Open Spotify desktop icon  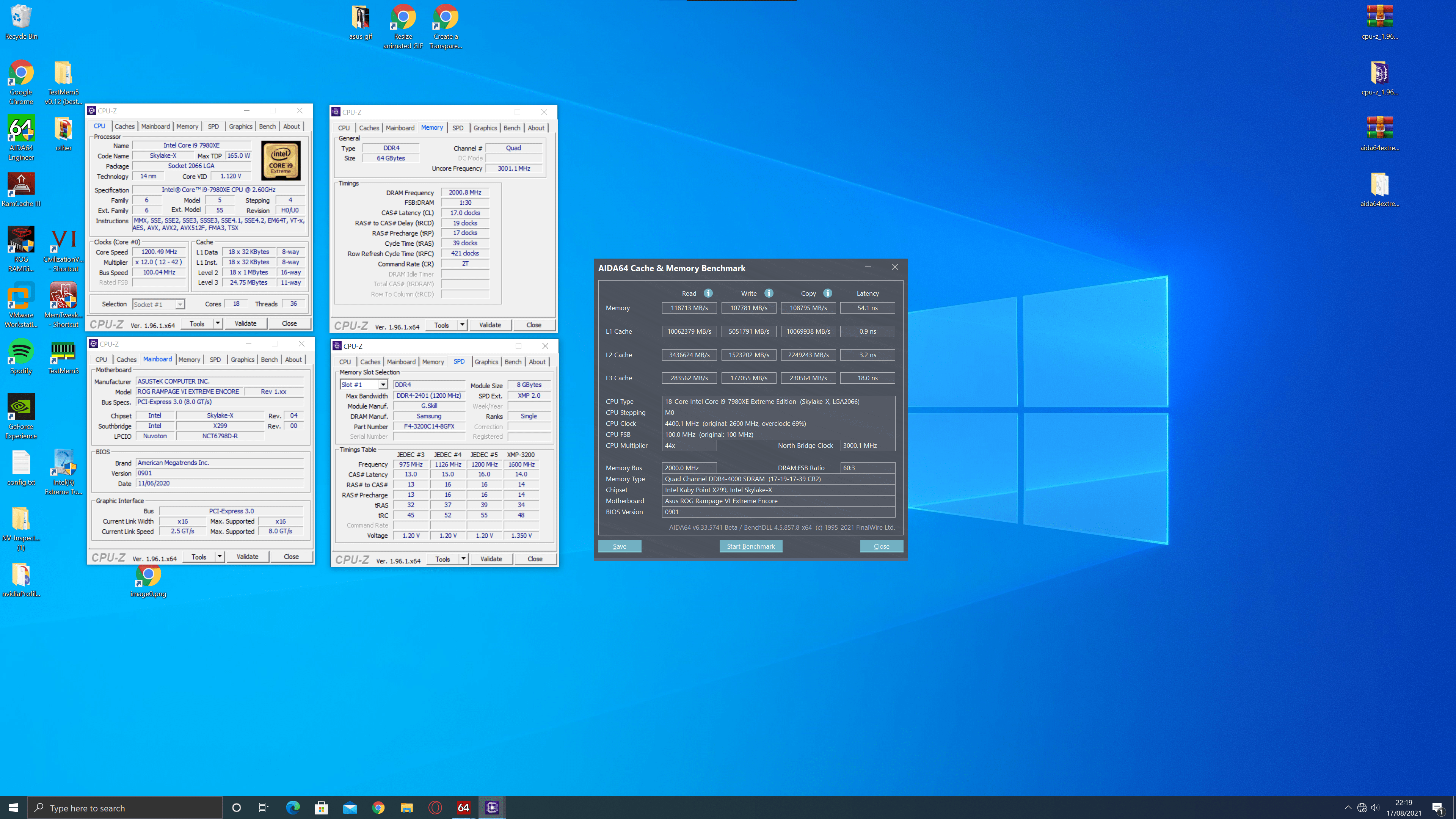(x=21, y=356)
